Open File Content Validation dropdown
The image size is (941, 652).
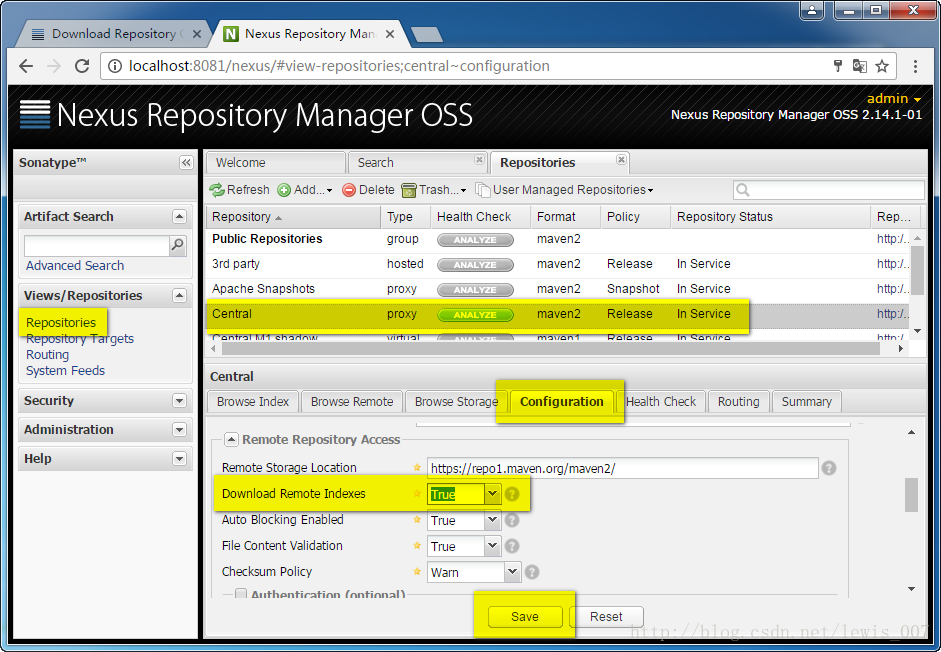tap(492, 546)
